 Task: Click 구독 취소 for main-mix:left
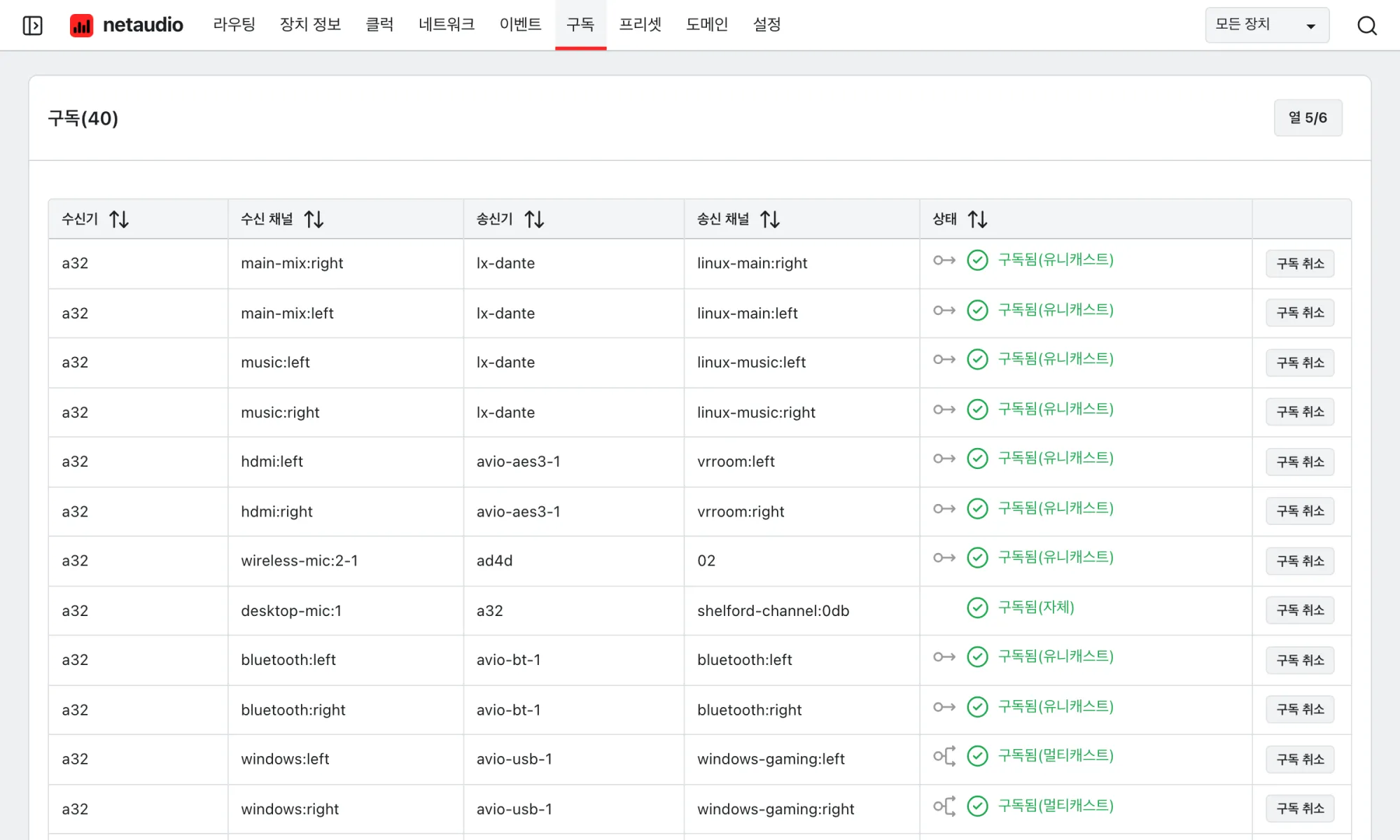click(1300, 313)
